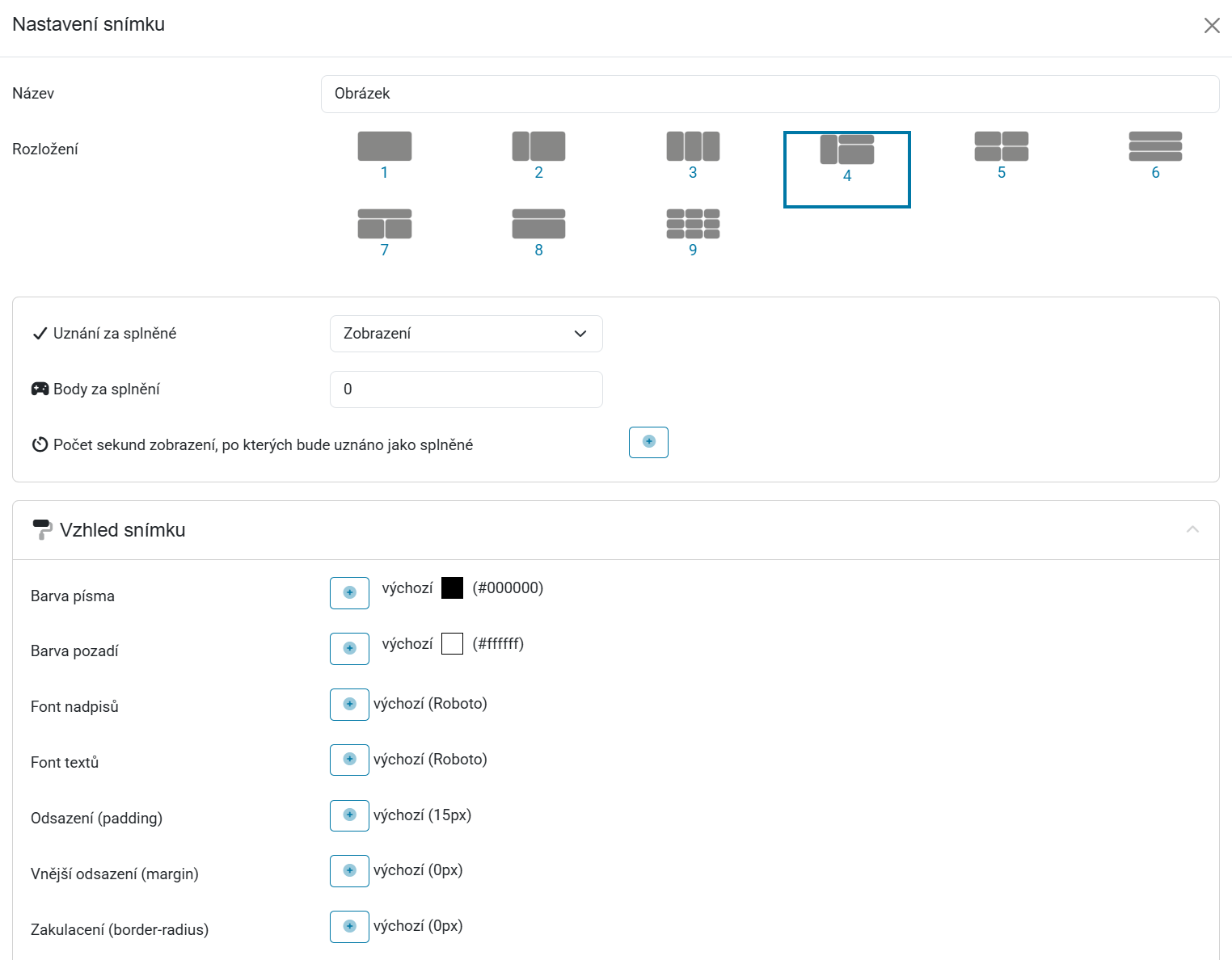Click the Název label

tap(33, 94)
